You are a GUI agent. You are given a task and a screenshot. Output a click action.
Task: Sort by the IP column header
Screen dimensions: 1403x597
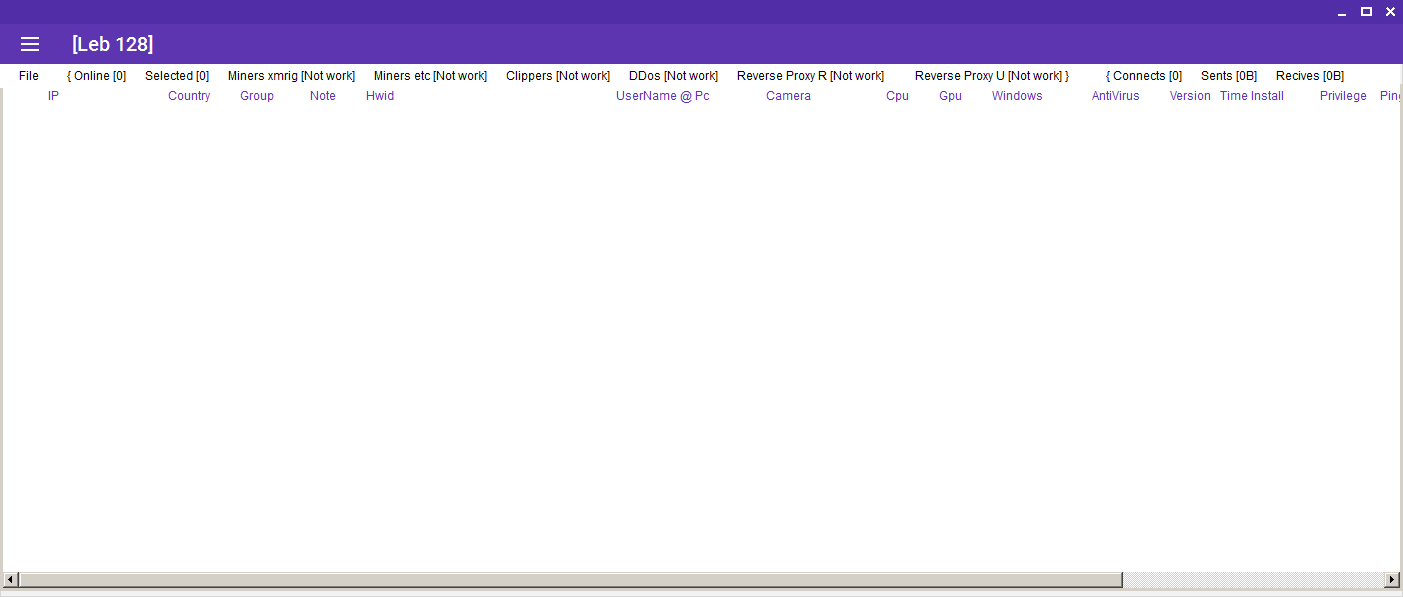54,96
